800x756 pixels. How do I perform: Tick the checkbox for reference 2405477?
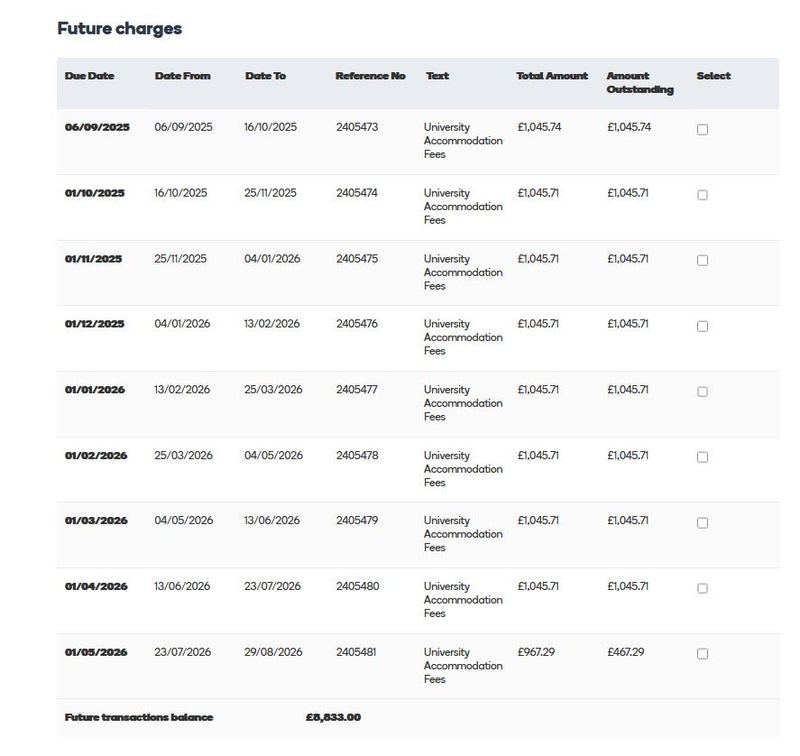pos(702,392)
